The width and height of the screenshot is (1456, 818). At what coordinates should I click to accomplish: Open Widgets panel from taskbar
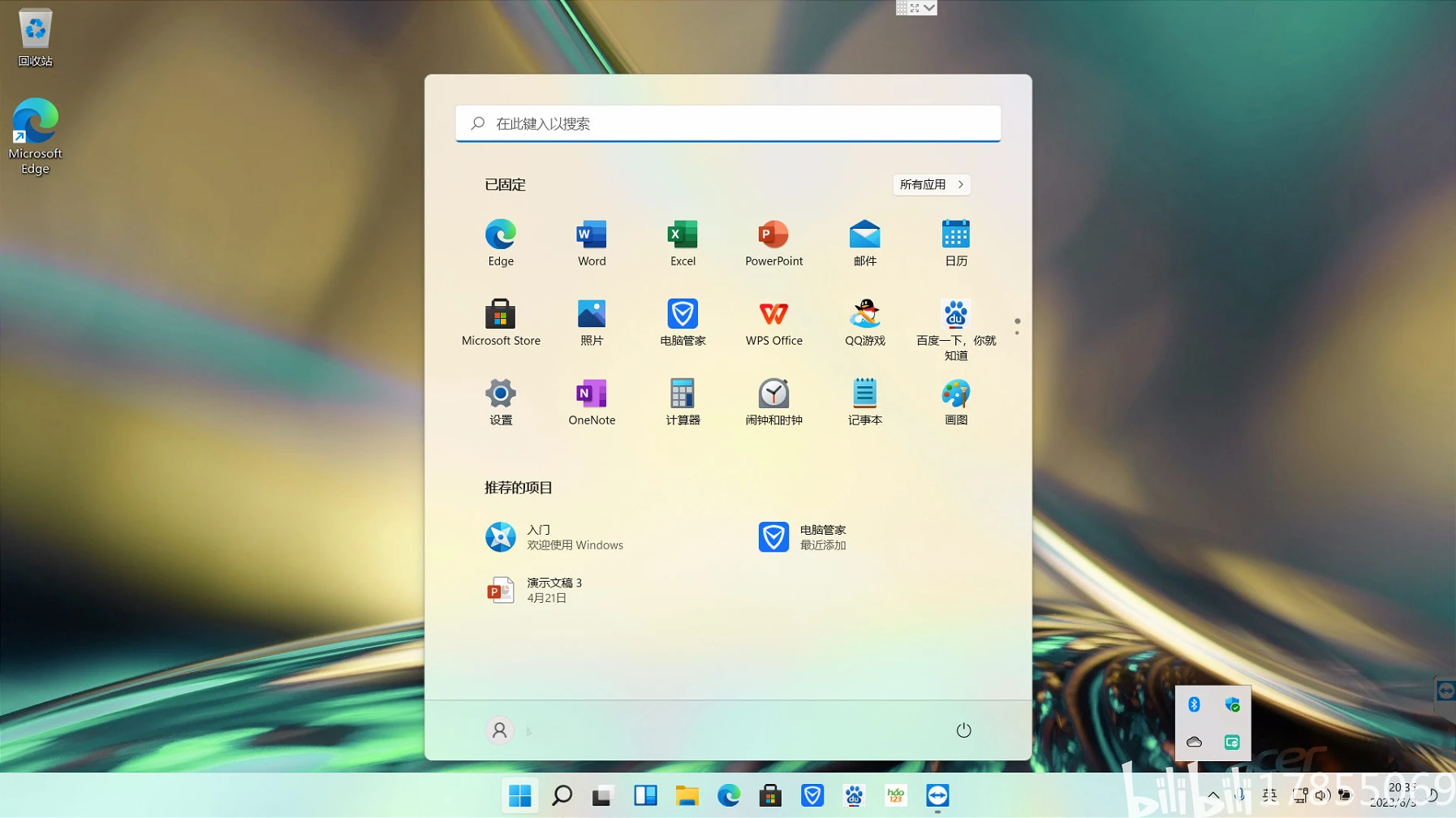pyautogui.click(x=645, y=795)
